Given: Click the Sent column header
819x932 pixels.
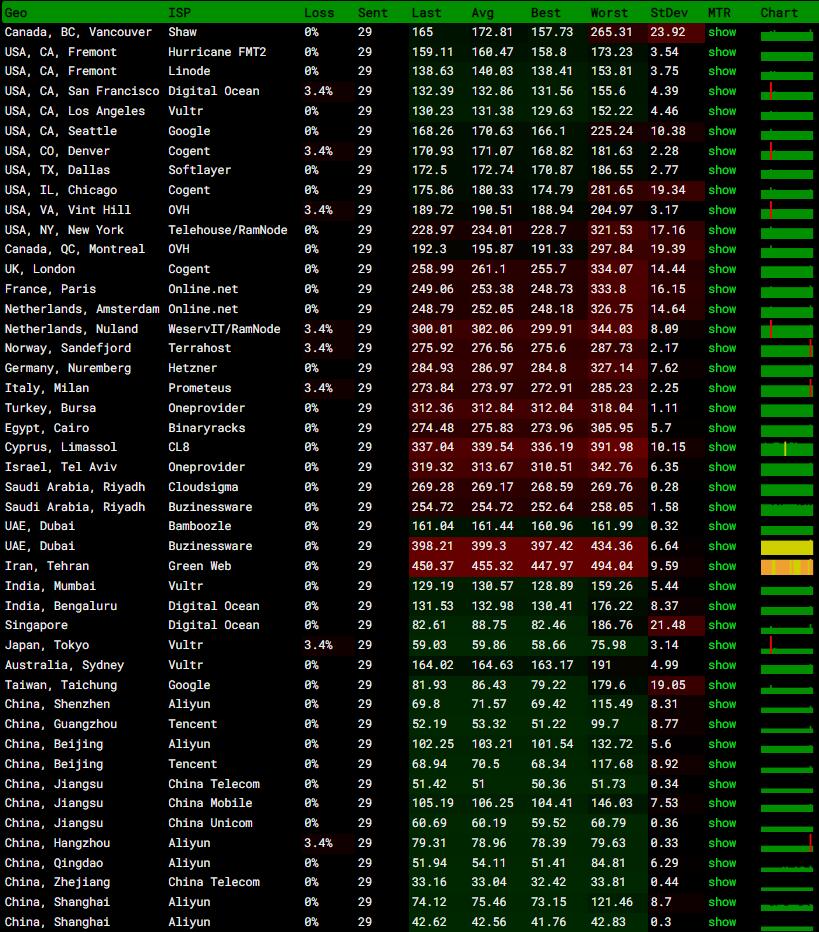Looking at the screenshot, I should click(373, 12).
